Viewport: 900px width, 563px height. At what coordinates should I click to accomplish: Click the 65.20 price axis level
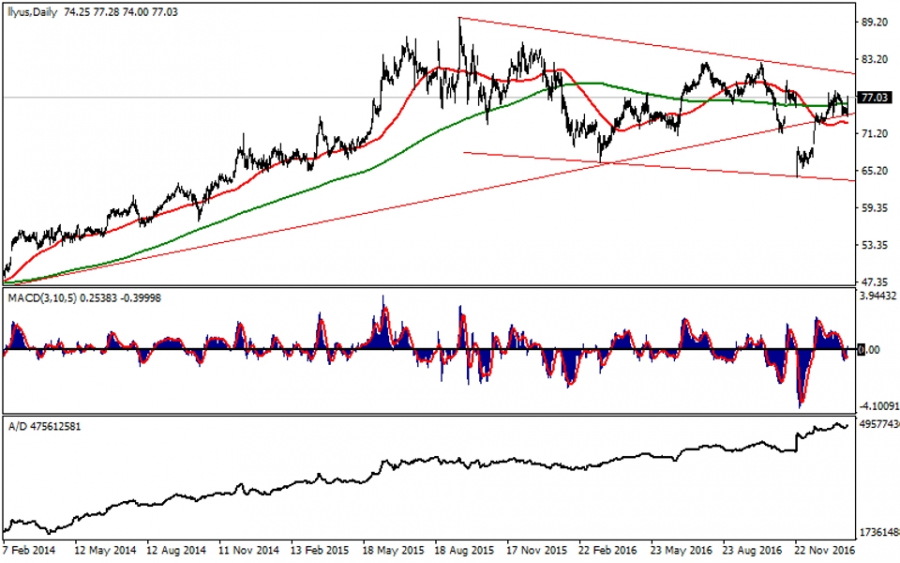pyautogui.click(x=875, y=171)
